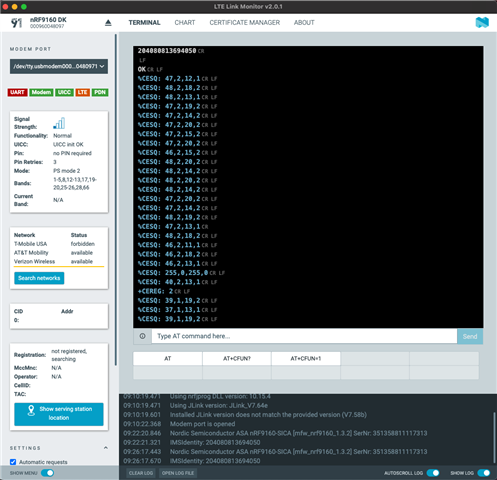Click the PDN status indicator
The height and width of the screenshot is (480, 497).
[100, 92]
